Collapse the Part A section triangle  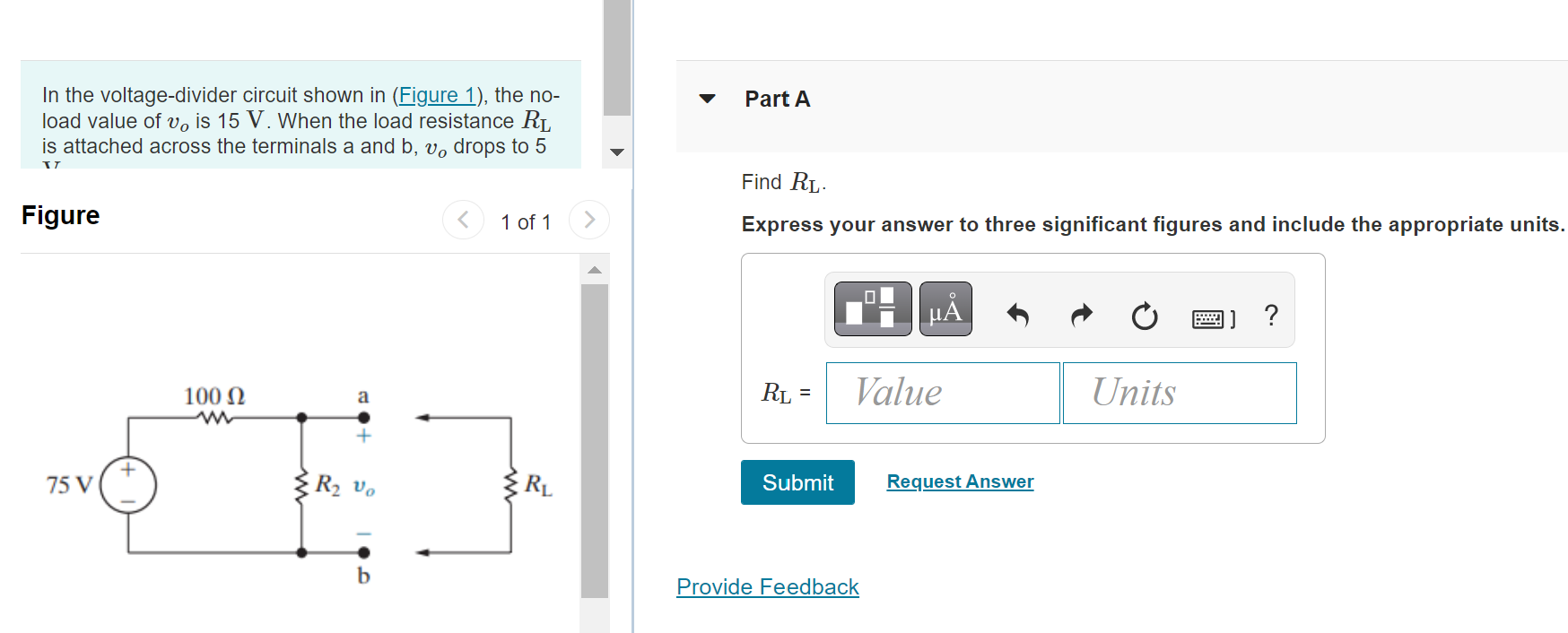pyautogui.click(x=708, y=99)
